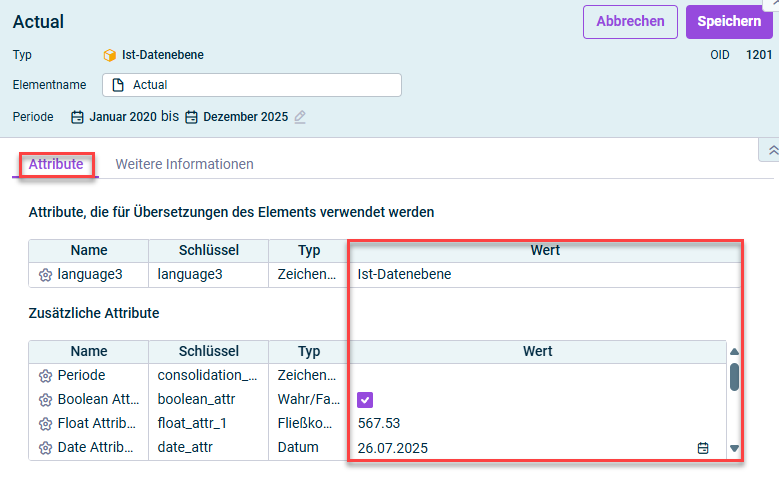This screenshot has height=479, width=779.
Task: Click the gear icon beside the Periode attribute
Action: [45, 376]
